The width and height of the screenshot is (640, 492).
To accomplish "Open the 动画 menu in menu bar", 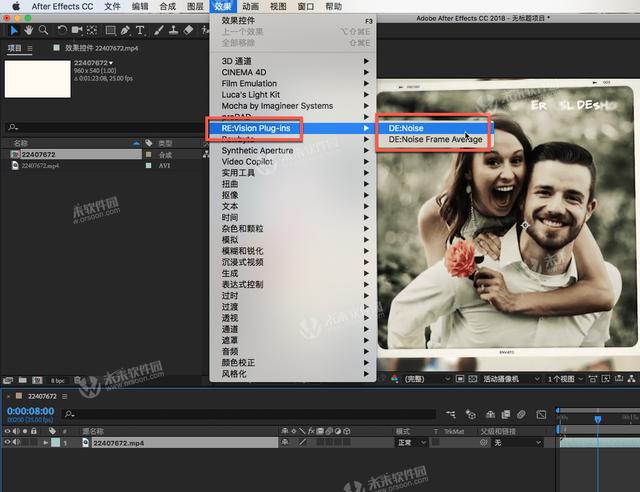I will [250, 6].
